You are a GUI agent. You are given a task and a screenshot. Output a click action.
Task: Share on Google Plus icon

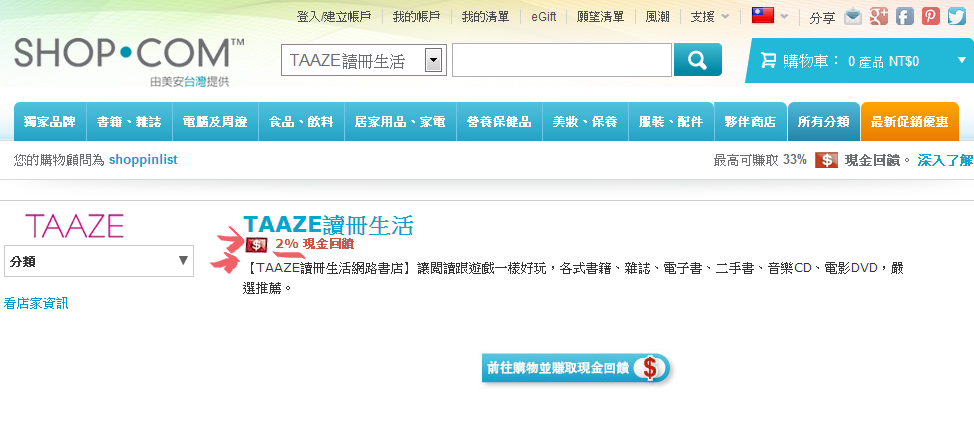pyautogui.click(x=878, y=17)
